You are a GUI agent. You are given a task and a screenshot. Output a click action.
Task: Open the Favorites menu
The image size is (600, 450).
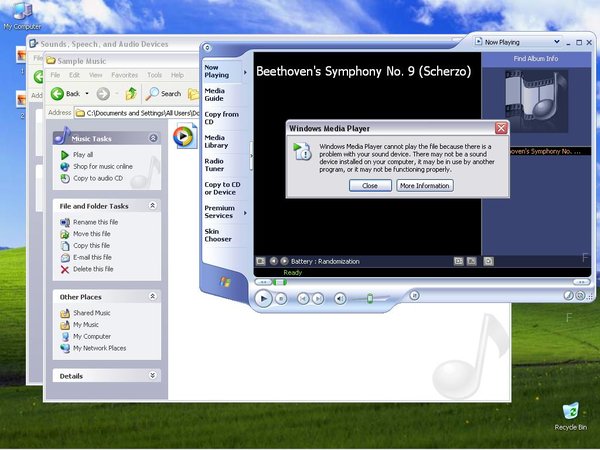[124, 75]
